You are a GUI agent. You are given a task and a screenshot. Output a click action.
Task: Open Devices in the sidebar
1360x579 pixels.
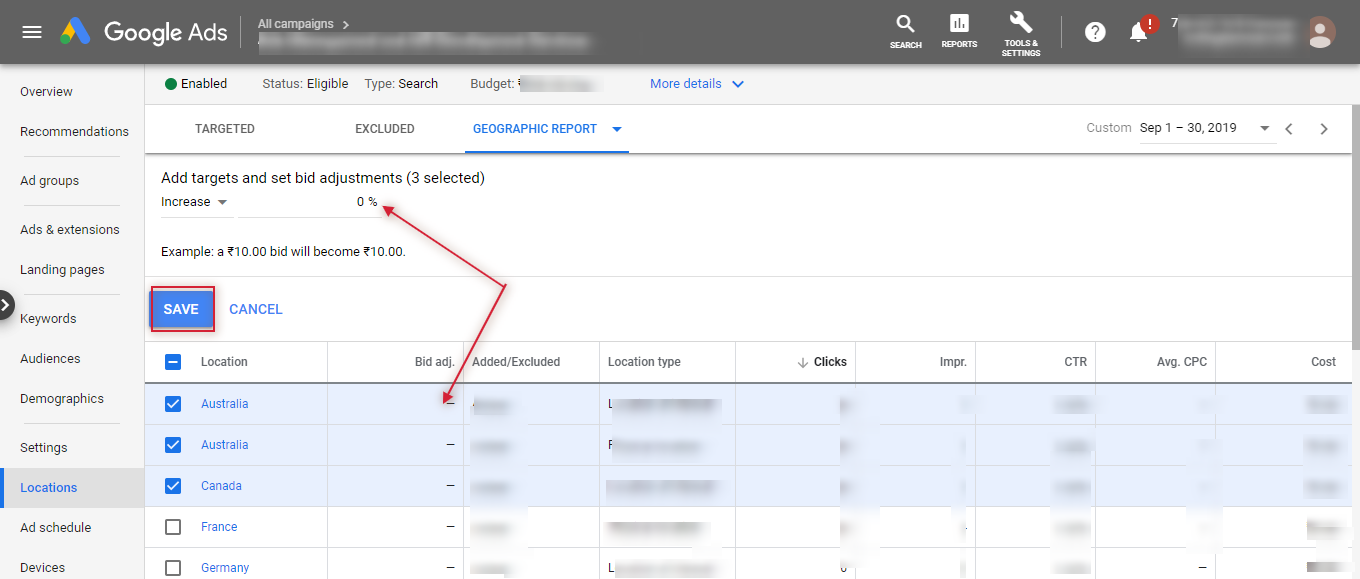click(x=42, y=568)
